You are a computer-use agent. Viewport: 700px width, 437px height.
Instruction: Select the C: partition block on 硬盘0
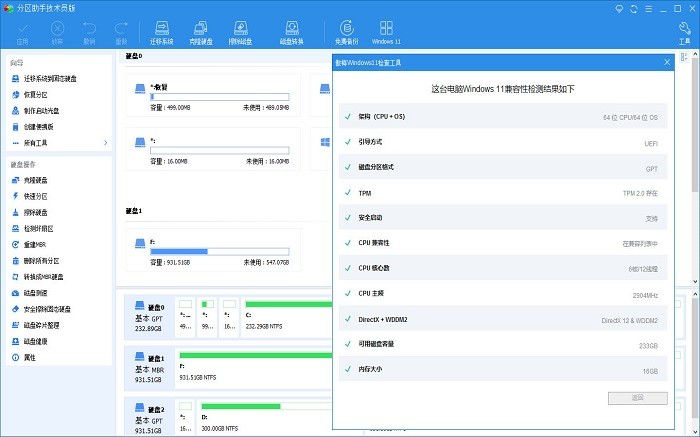click(288, 313)
